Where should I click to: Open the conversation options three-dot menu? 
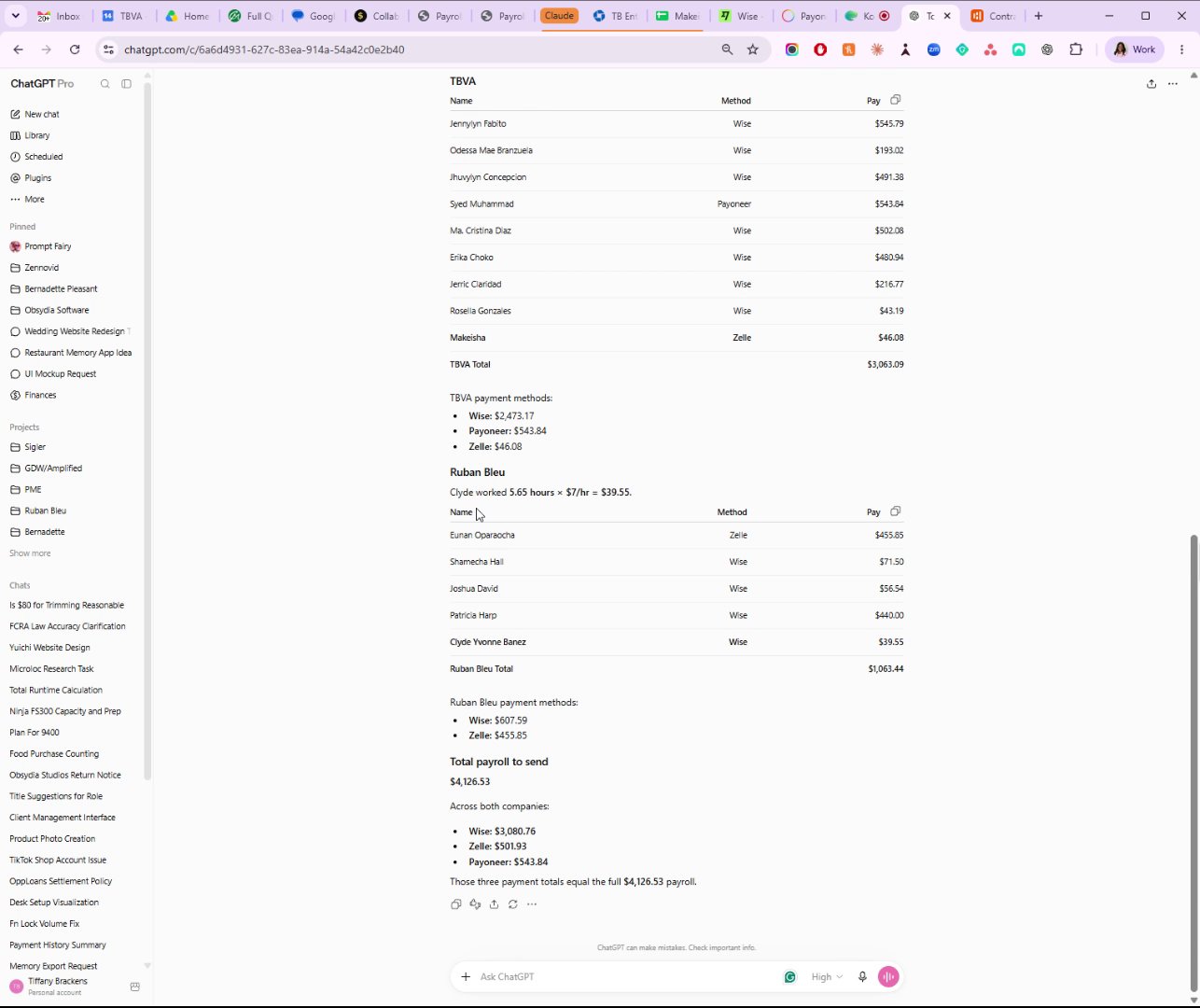tap(1173, 84)
